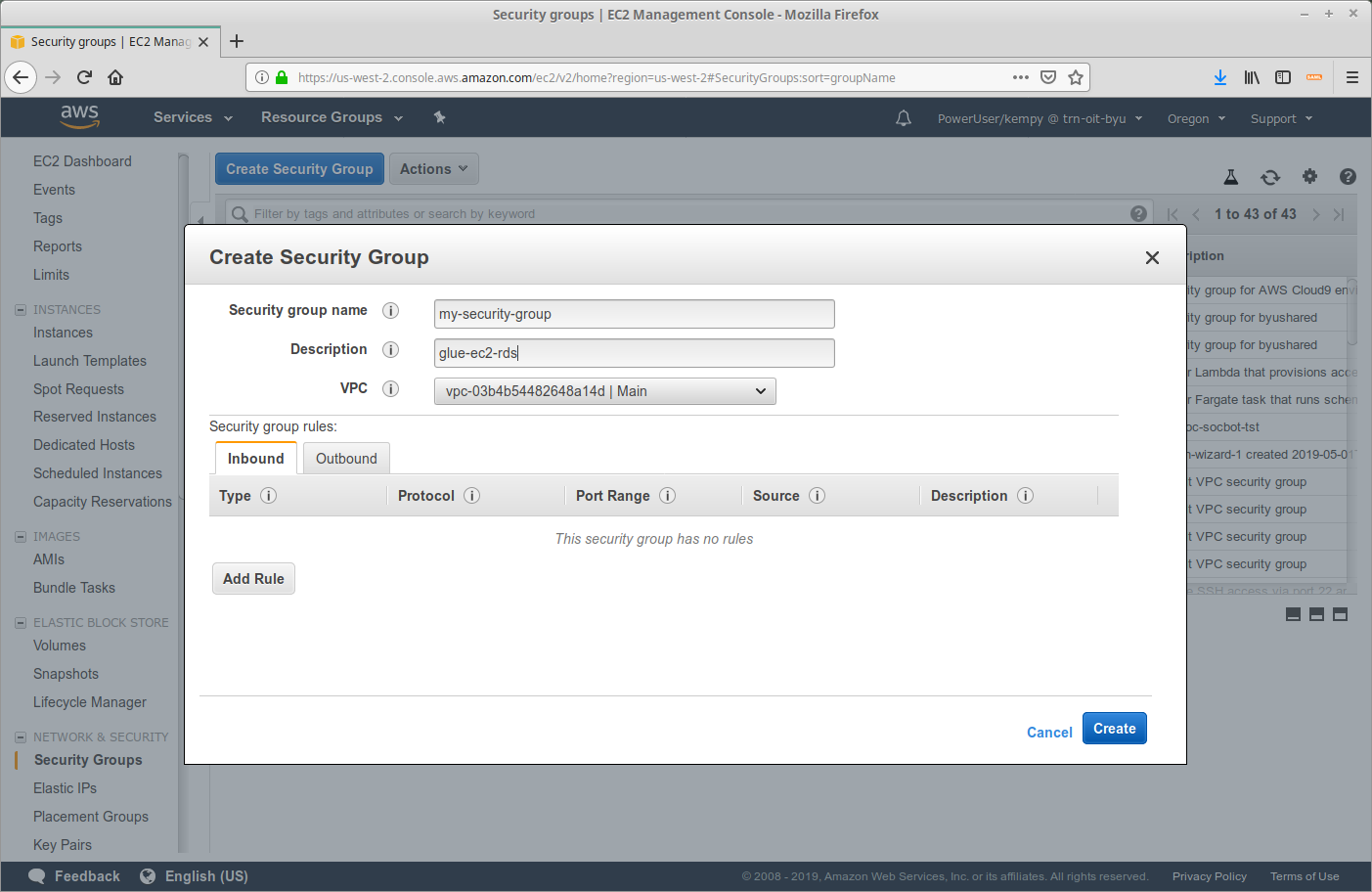Click the flask experiments icon
This screenshot has width=1372, height=892.
point(1231,177)
